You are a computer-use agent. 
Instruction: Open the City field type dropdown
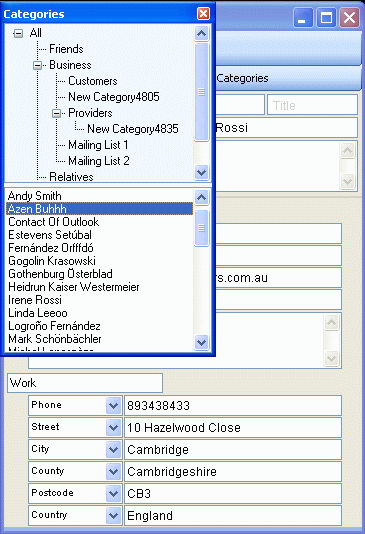pyautogui.click(x=113, y=450)
